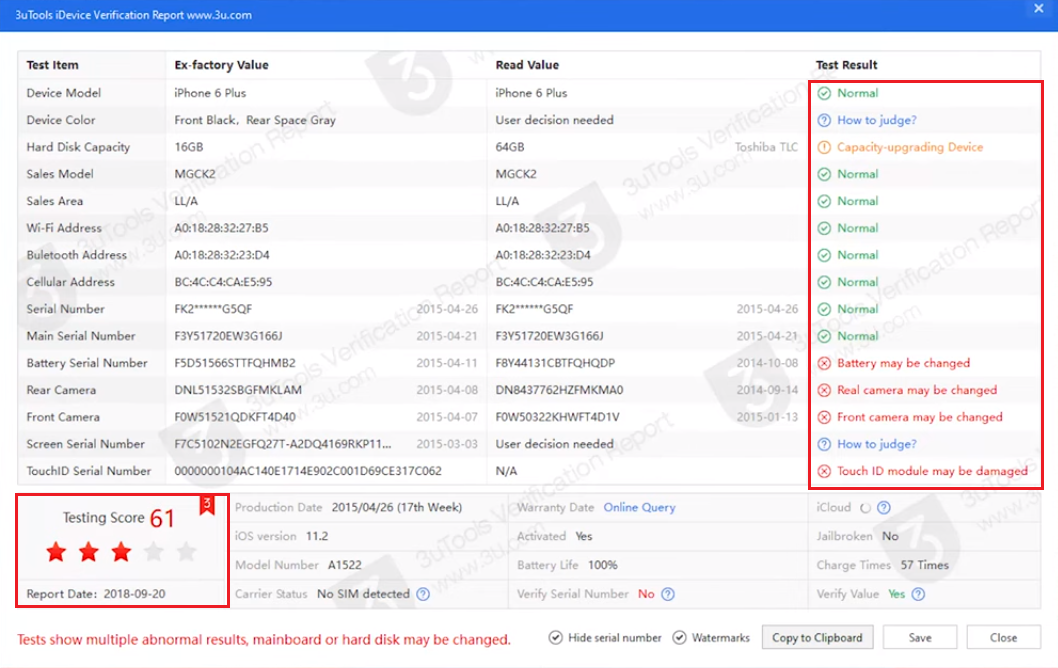1058x668 pixels.
Task: Click the Touch ID module damaged error icon
Action: tap(824, 471)
